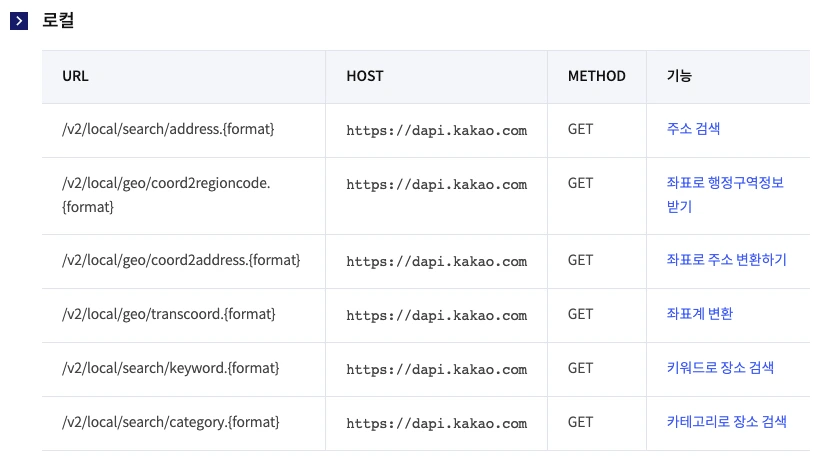Click the search/category.{format} URL cell
The width and height of the screenshot is (830, 465).
(173, 422)
